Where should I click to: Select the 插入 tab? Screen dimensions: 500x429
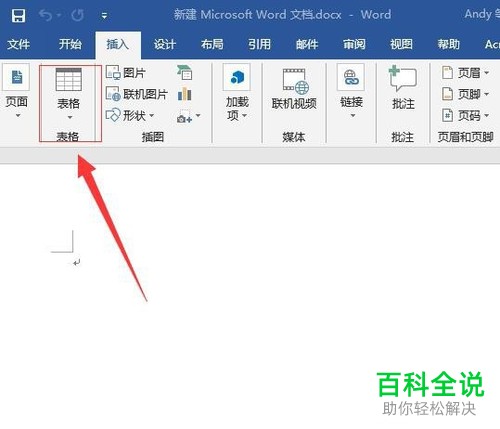coord(118,44)
